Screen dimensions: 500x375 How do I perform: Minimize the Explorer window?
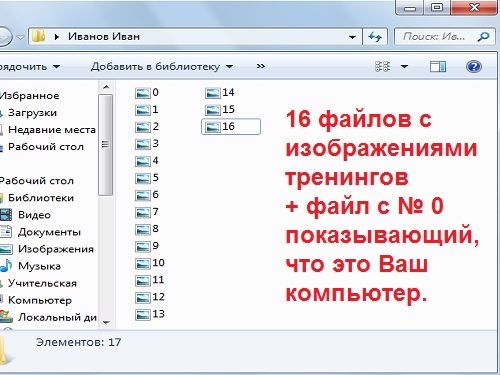410,7
